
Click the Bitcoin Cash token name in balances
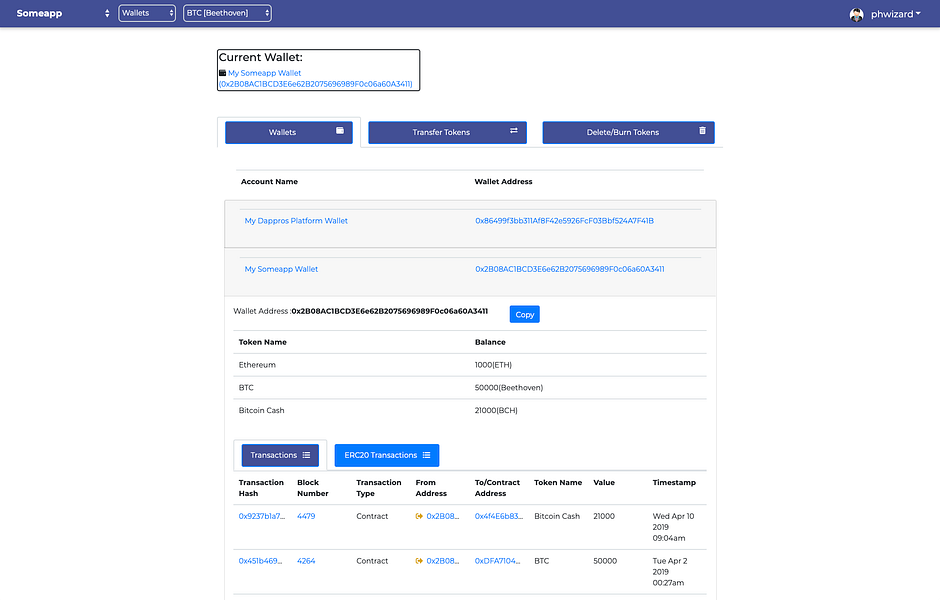(x=261, y=411)
